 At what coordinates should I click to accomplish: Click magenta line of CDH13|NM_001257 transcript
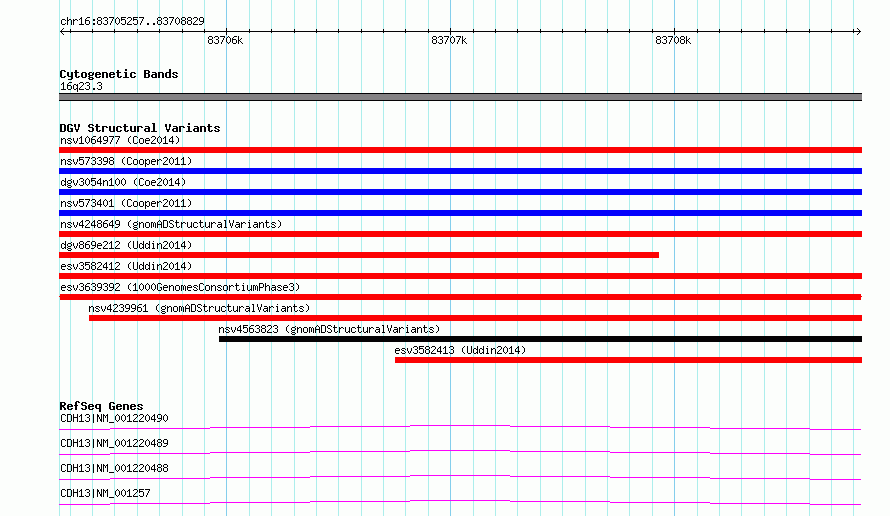point(460,502)
